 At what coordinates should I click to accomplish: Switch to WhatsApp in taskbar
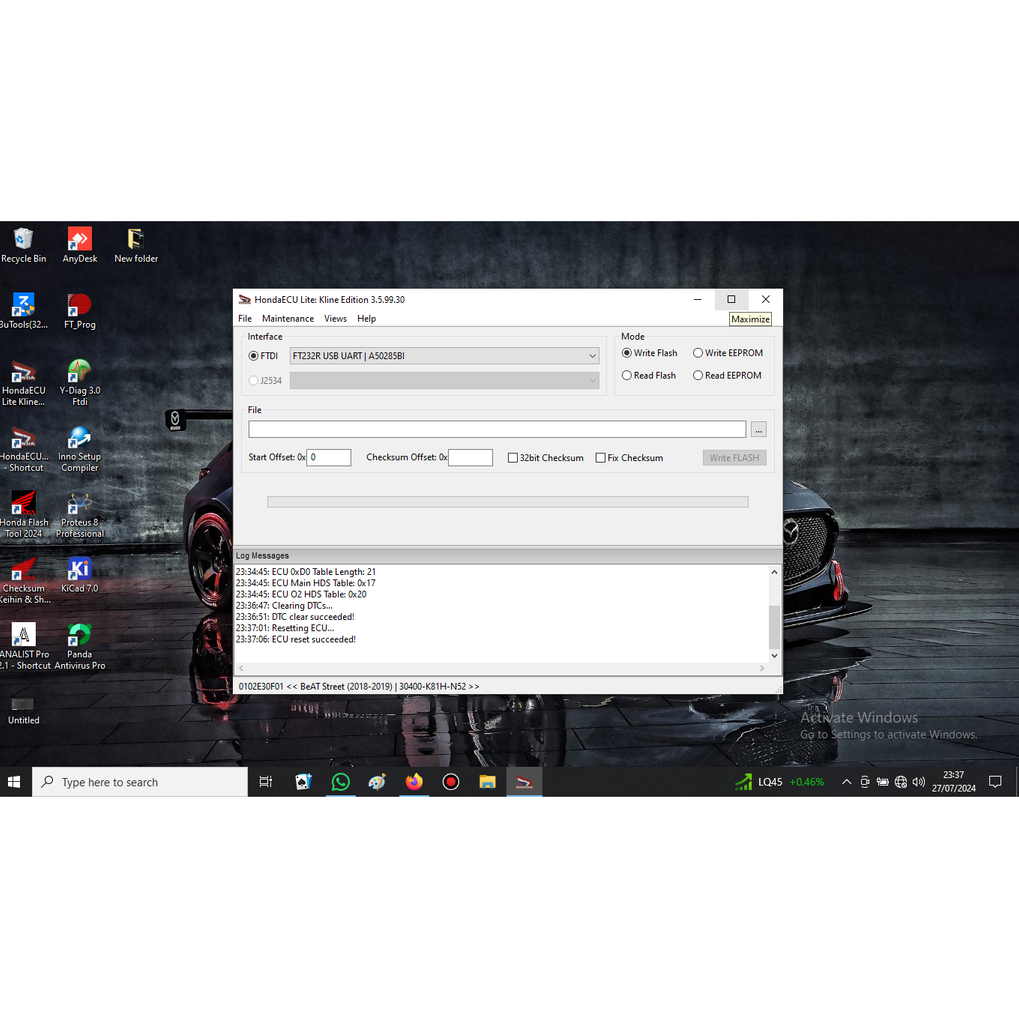click(x=340, y=782)
